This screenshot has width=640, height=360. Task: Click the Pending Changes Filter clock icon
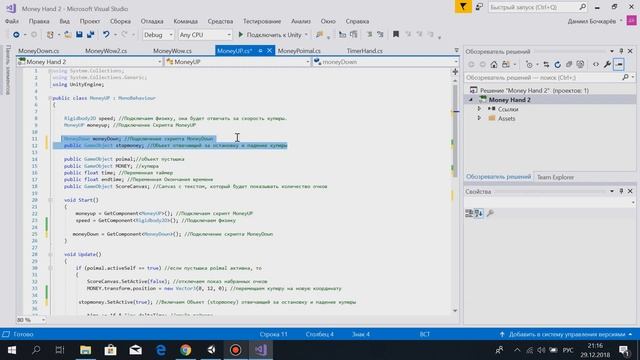click(529, 64)
